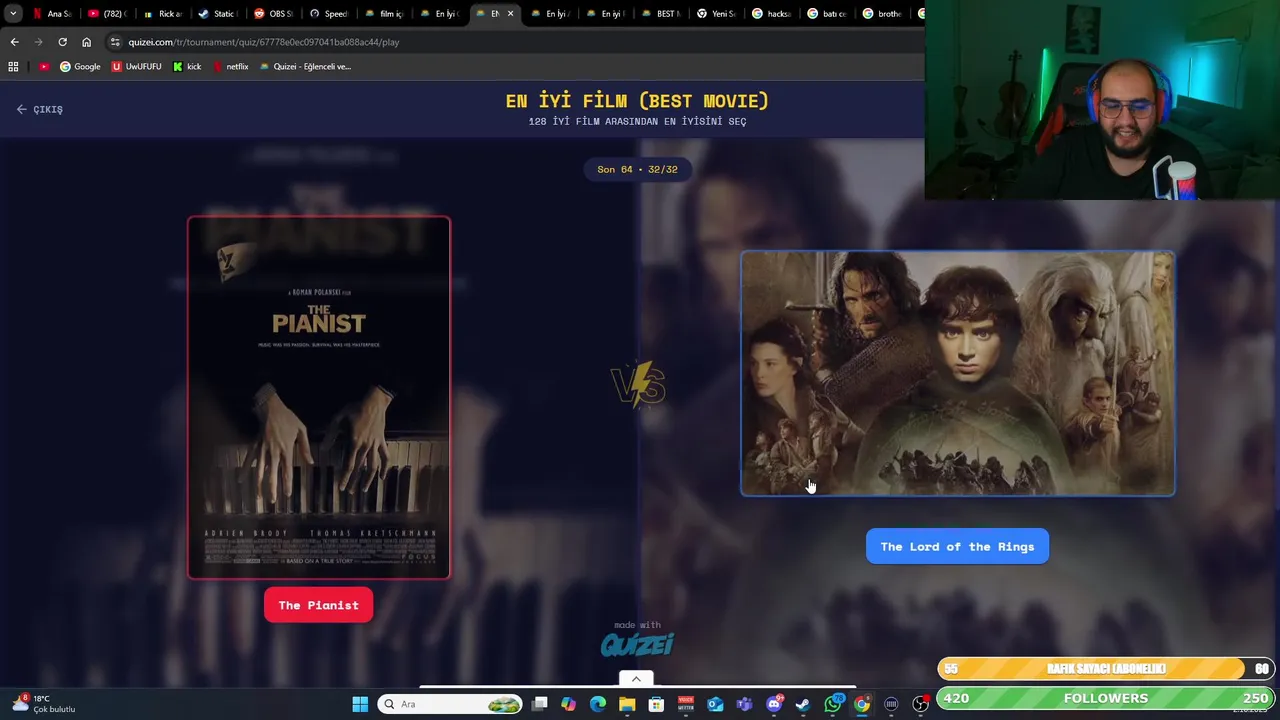1280x720 pixels.
Task: Open Outlook from the taskbar
Action: coord(715,704)
